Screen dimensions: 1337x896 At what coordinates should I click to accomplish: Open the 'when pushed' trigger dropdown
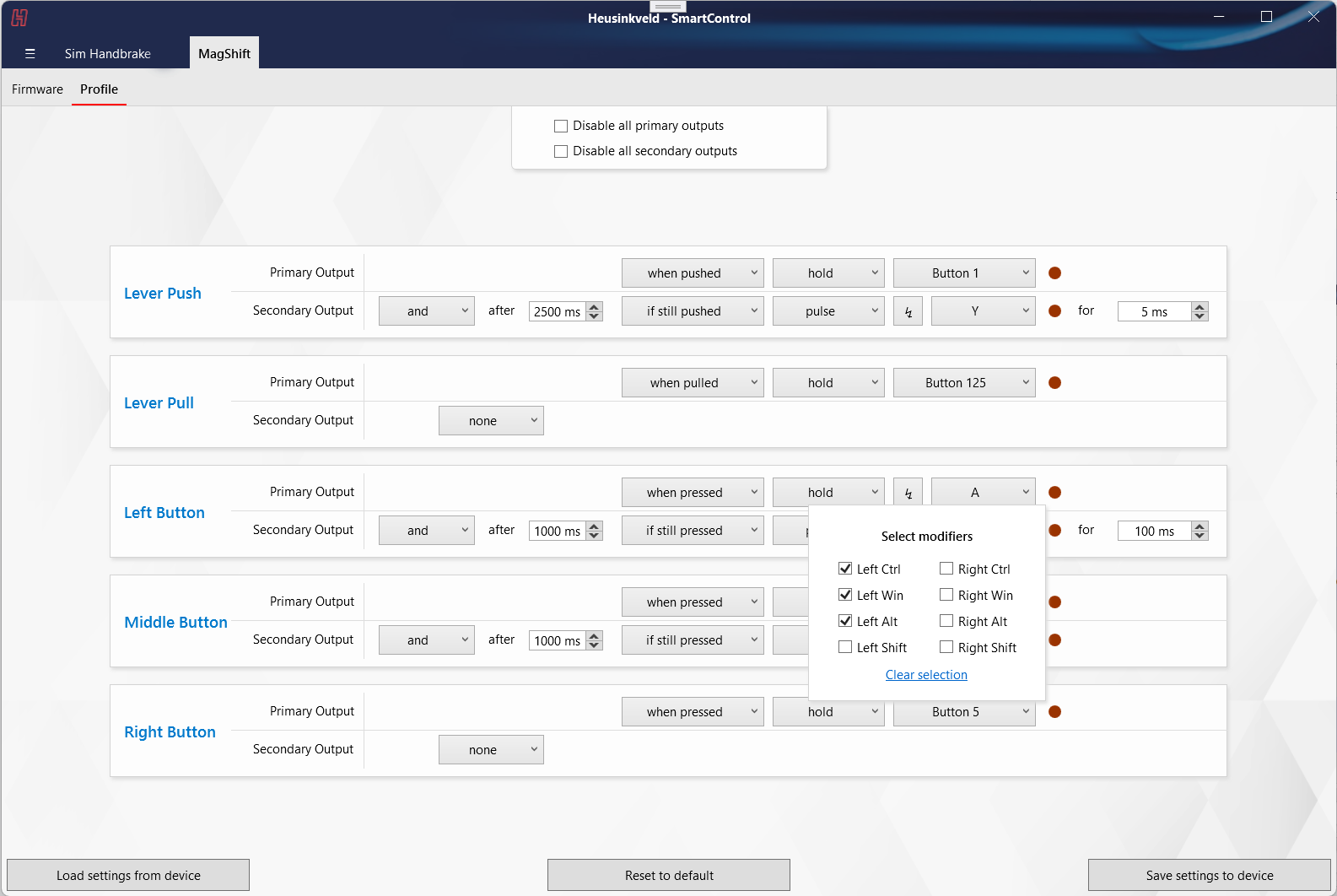tap(693, 273)
